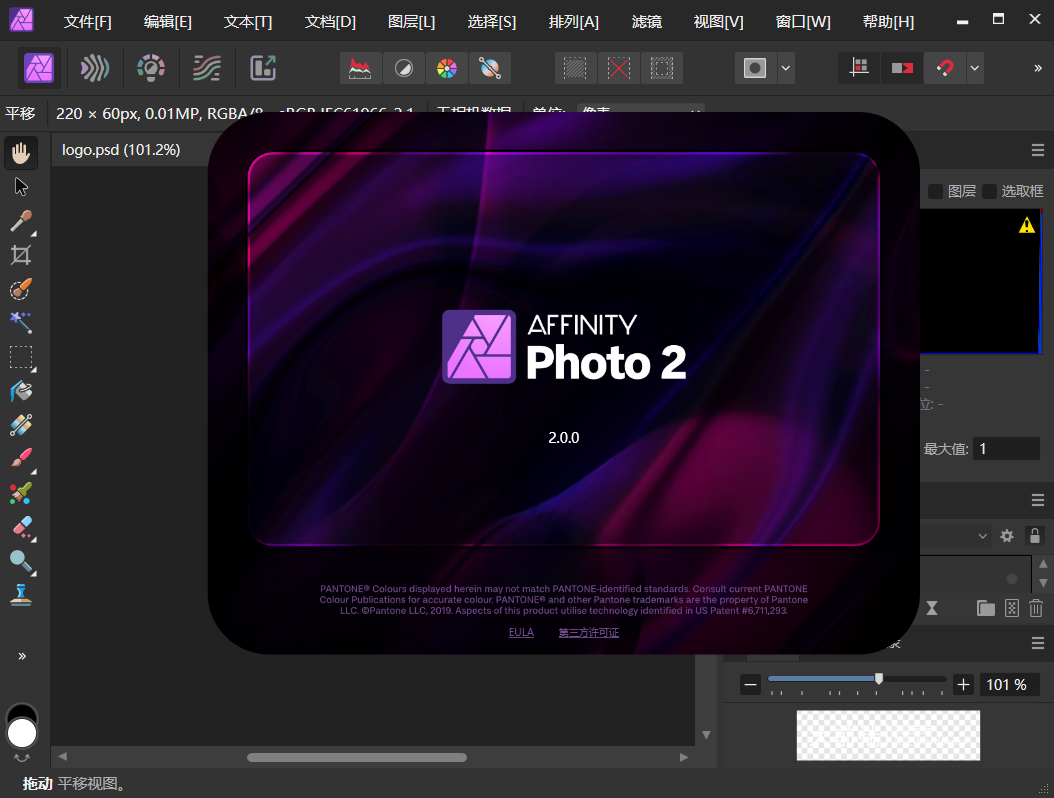Open the 帮助[H] menu
The height and width of the screenshot is (798, 1054).
point(888,22)
